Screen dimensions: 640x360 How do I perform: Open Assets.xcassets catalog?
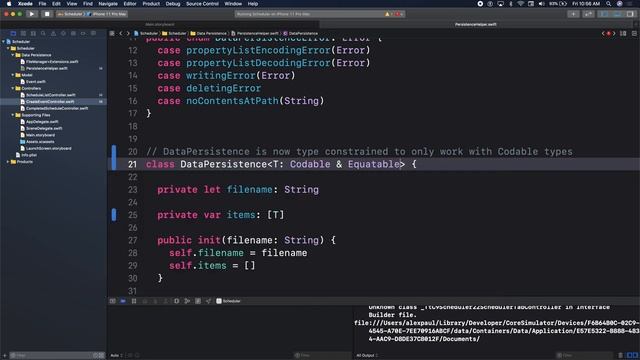pos(37,142)
